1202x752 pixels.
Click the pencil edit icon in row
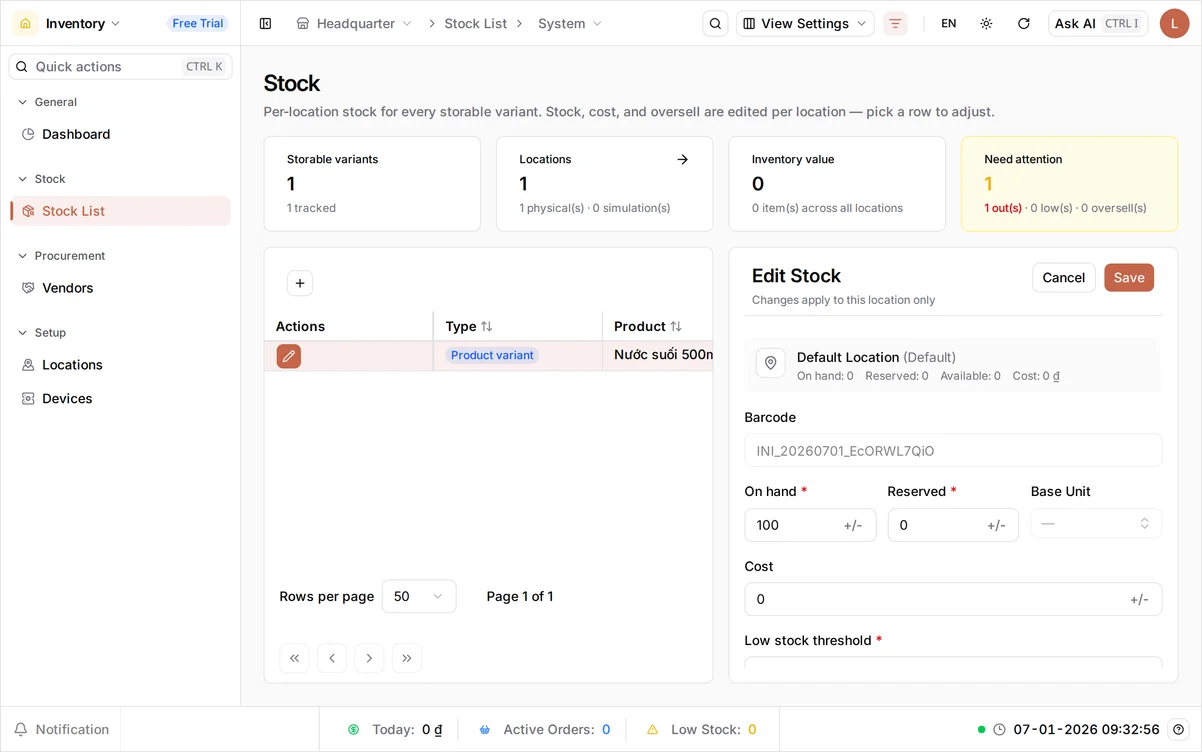tap(289, 356)
